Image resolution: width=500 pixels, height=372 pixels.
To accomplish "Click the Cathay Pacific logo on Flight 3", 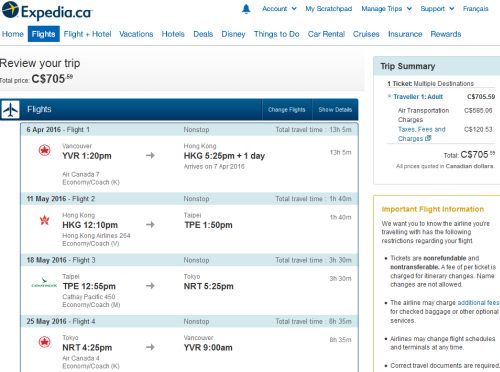I will pyautogui.click(x=44, y=283).
